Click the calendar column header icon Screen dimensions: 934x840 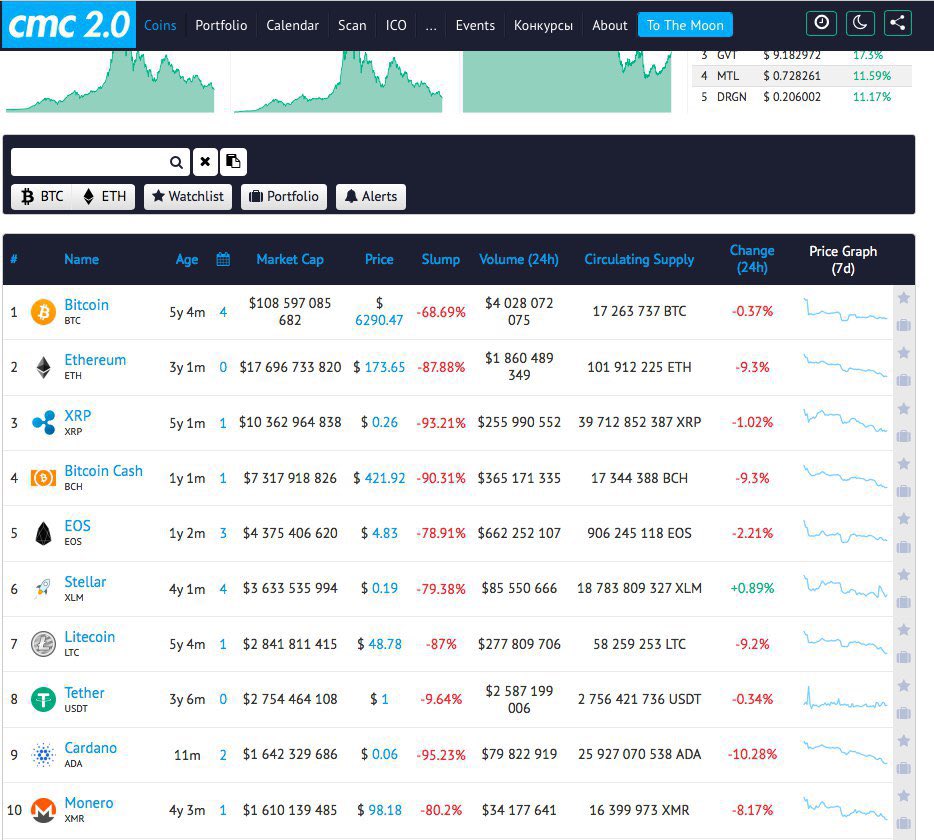click(223, 259)
